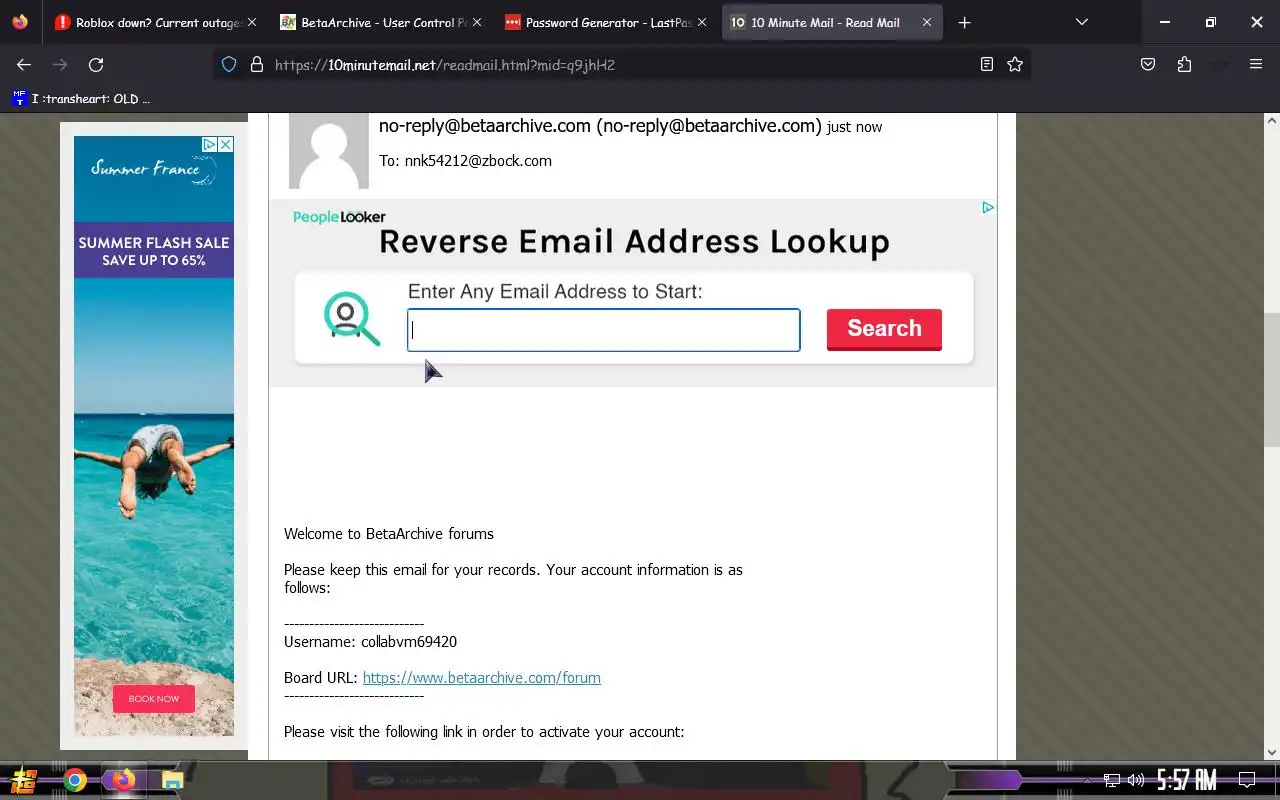Image resolution: width=1280 pixels, height=800 pixels.
Task: Launch Chrome from the taskbar
Action: [x=75, y=780]
